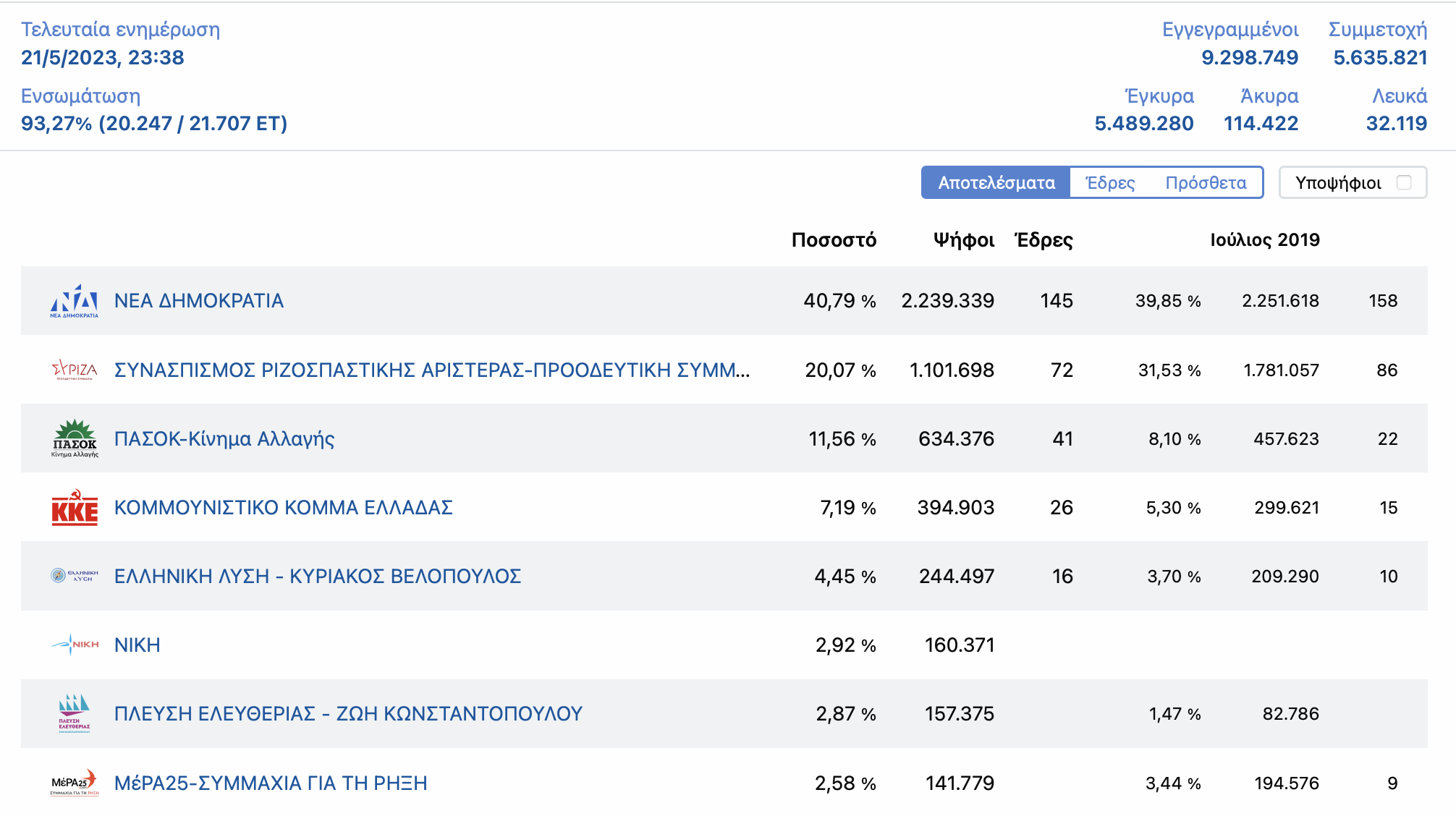Click the 145 seats cell
The width and height of the screenshot is (1456, 816).
1057,301
